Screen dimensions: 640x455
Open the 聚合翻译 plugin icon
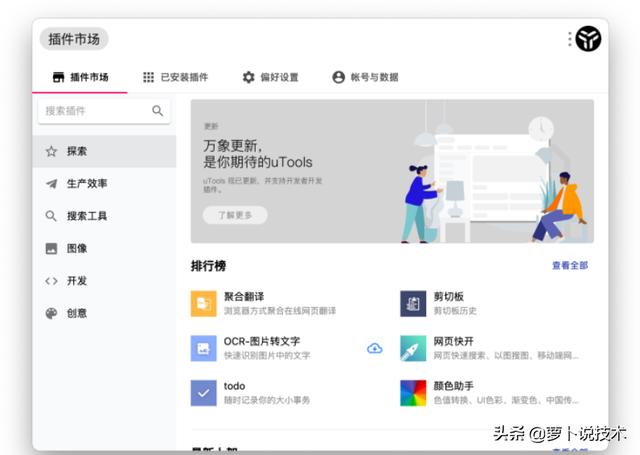pyautogui.click(x=204, y=304)
